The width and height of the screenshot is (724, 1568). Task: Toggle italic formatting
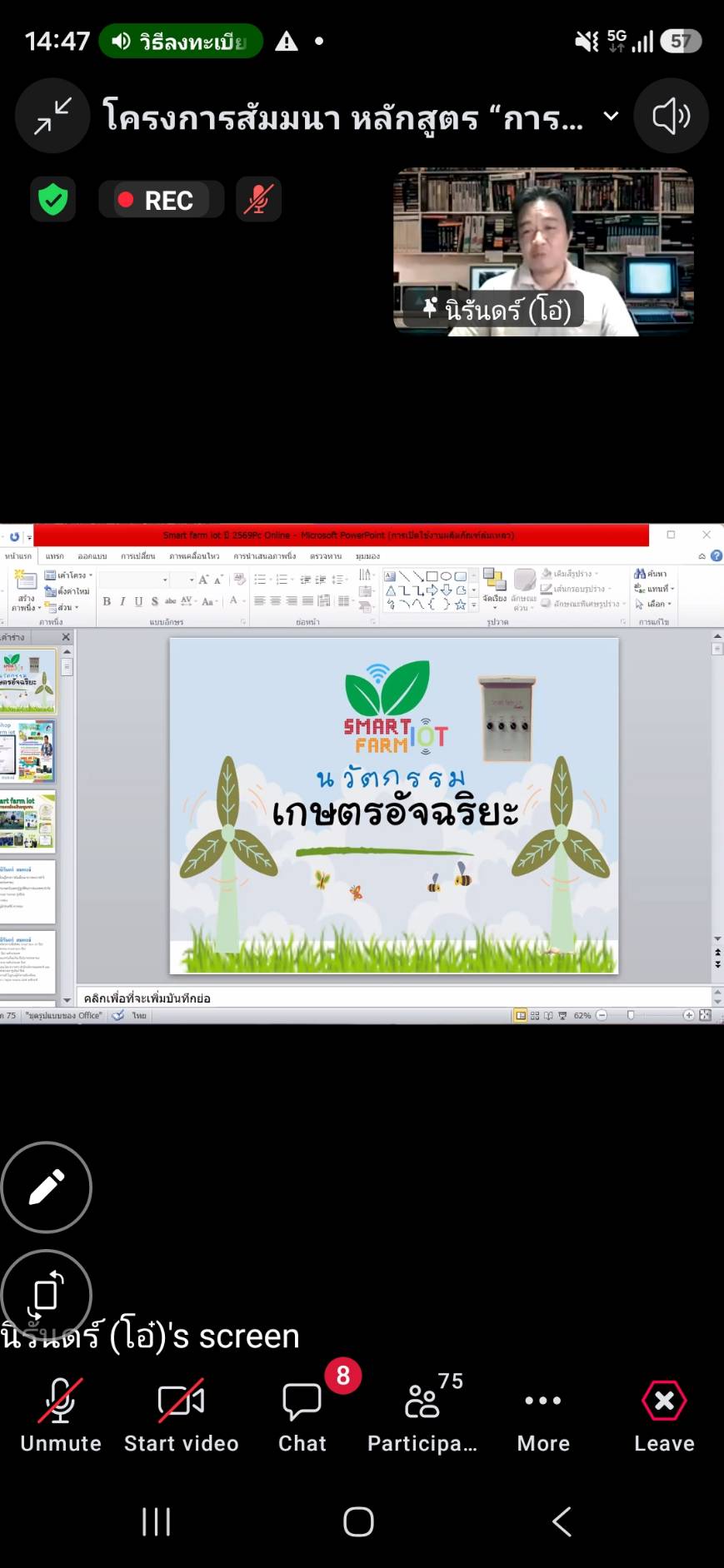pos(122,601)
